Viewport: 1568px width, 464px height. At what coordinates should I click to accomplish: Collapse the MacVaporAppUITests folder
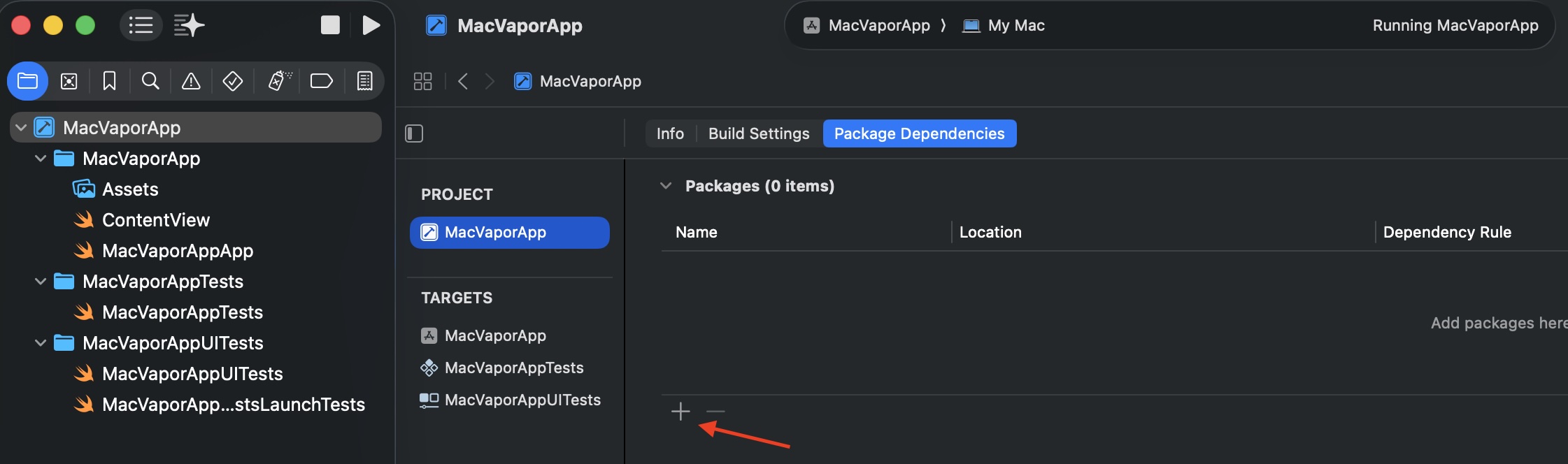tap(41, 343)
